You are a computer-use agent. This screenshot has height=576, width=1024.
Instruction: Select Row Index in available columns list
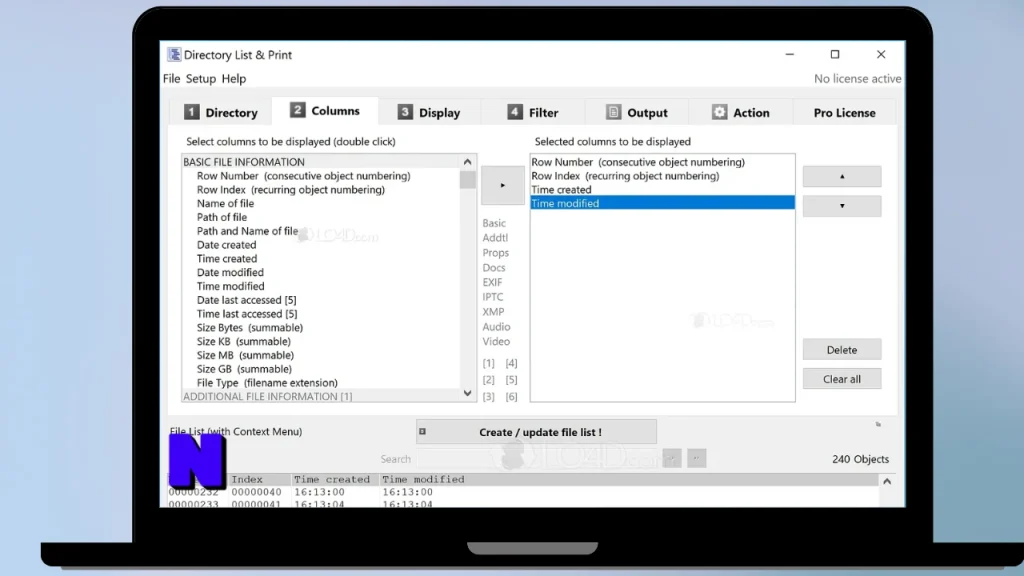tap(291, 189)
